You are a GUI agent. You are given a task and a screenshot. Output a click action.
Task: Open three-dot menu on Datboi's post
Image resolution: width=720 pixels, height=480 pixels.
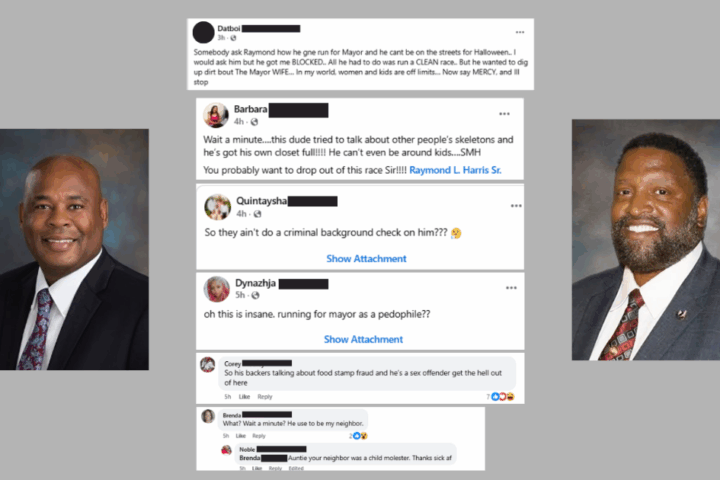(x=520, y=32)
